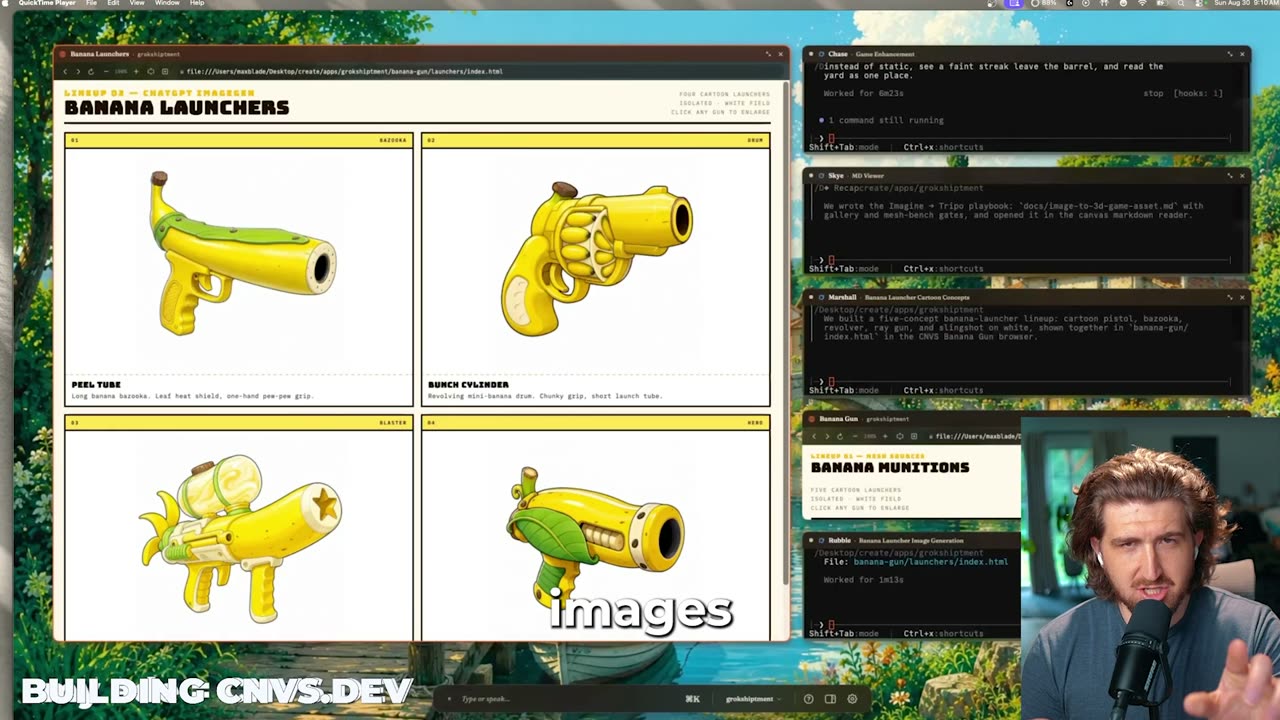Open the Edit menu in macOS menu bar
Screen dimensions: 1280x720
coord(113,3)
